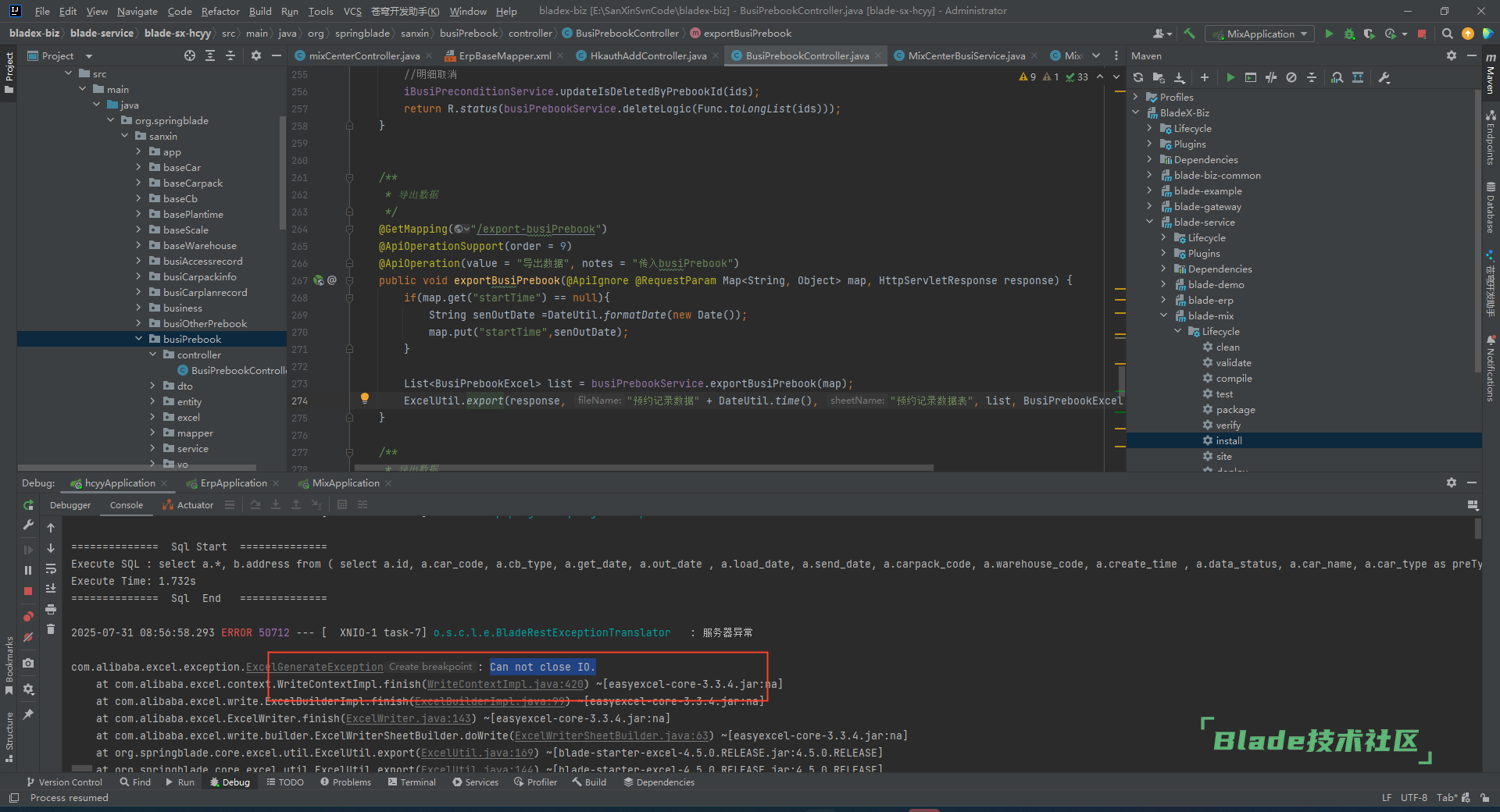Open WriteContextImpl.java:420 stack trace link
Viewport: 1500px width, 812px height.
point(505,685)
